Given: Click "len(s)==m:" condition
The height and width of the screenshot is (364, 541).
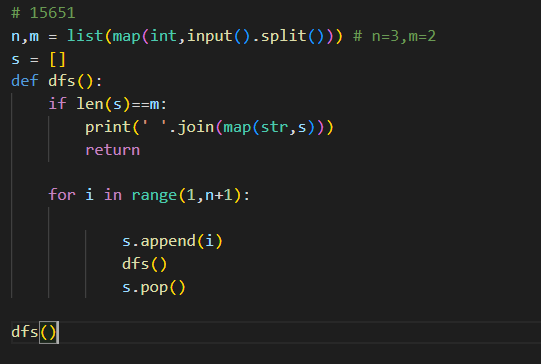Looking at the screenshot, I should pyautogui.click(x=122, y=104).
